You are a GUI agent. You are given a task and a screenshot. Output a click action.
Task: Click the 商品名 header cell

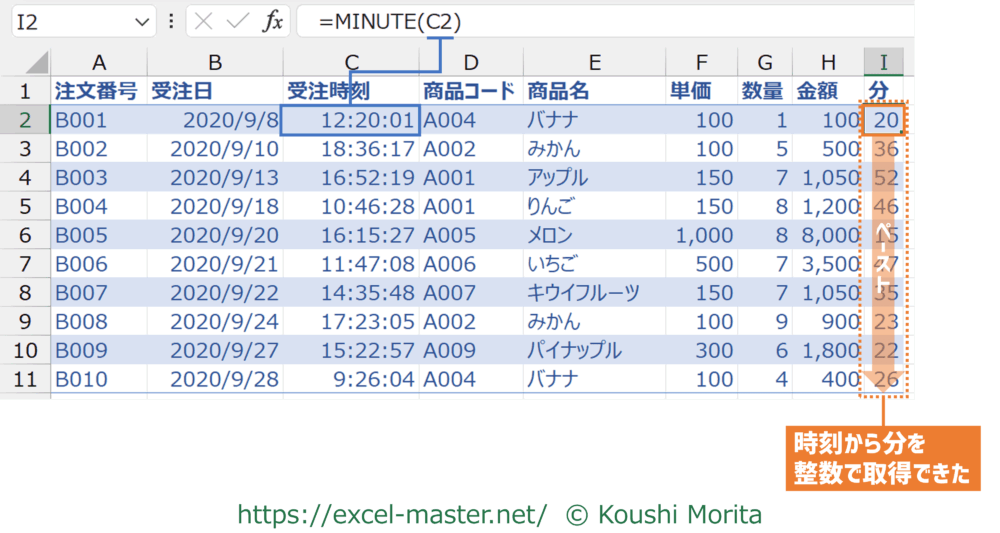(594, 92)
